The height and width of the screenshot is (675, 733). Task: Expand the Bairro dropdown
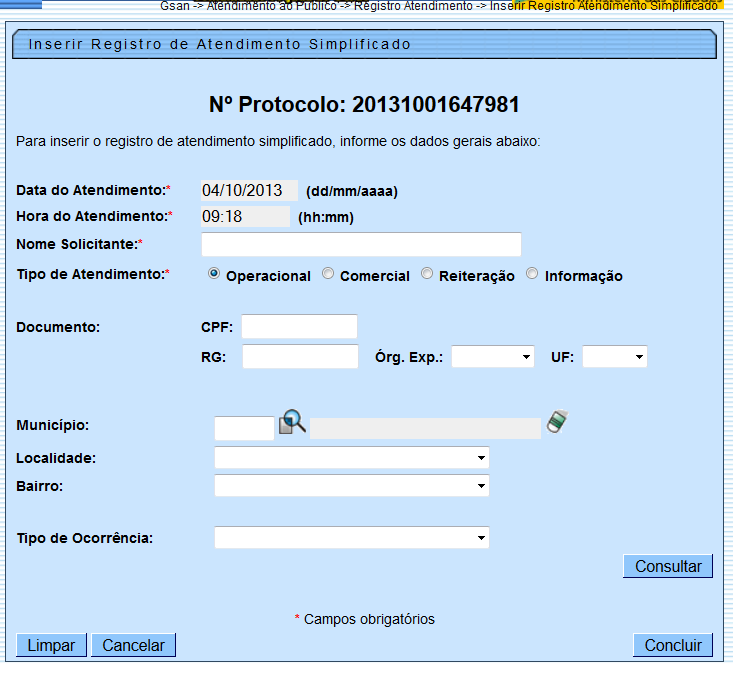tap(352, 486)
